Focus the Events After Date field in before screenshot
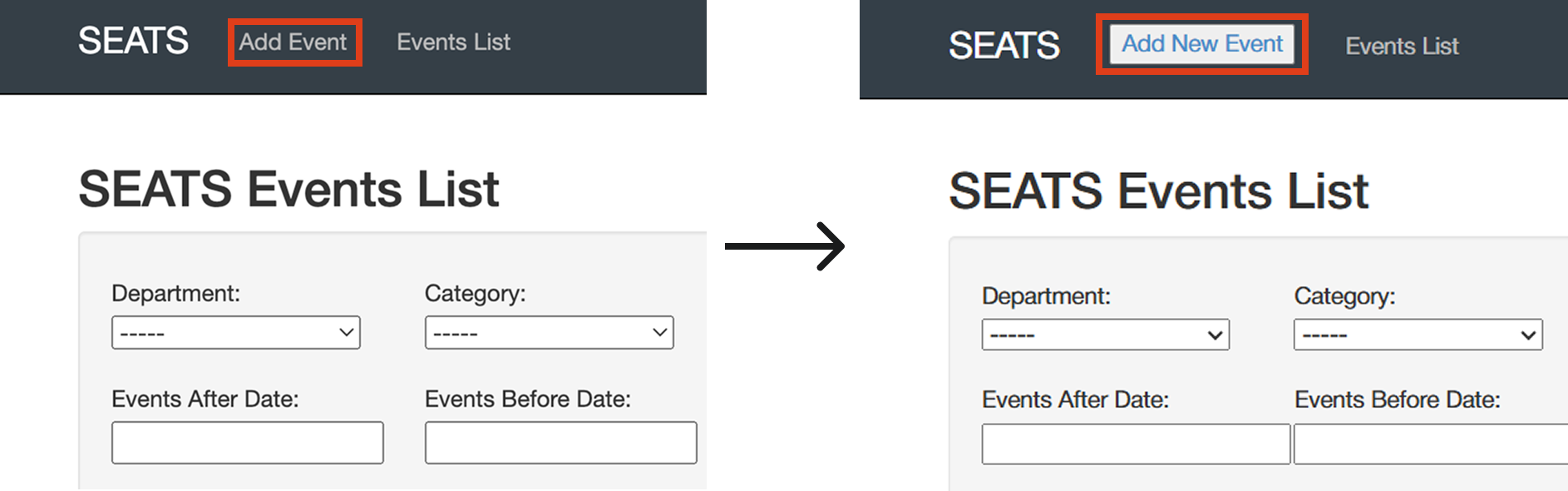The image size is (1568, 491). point(247,443)
